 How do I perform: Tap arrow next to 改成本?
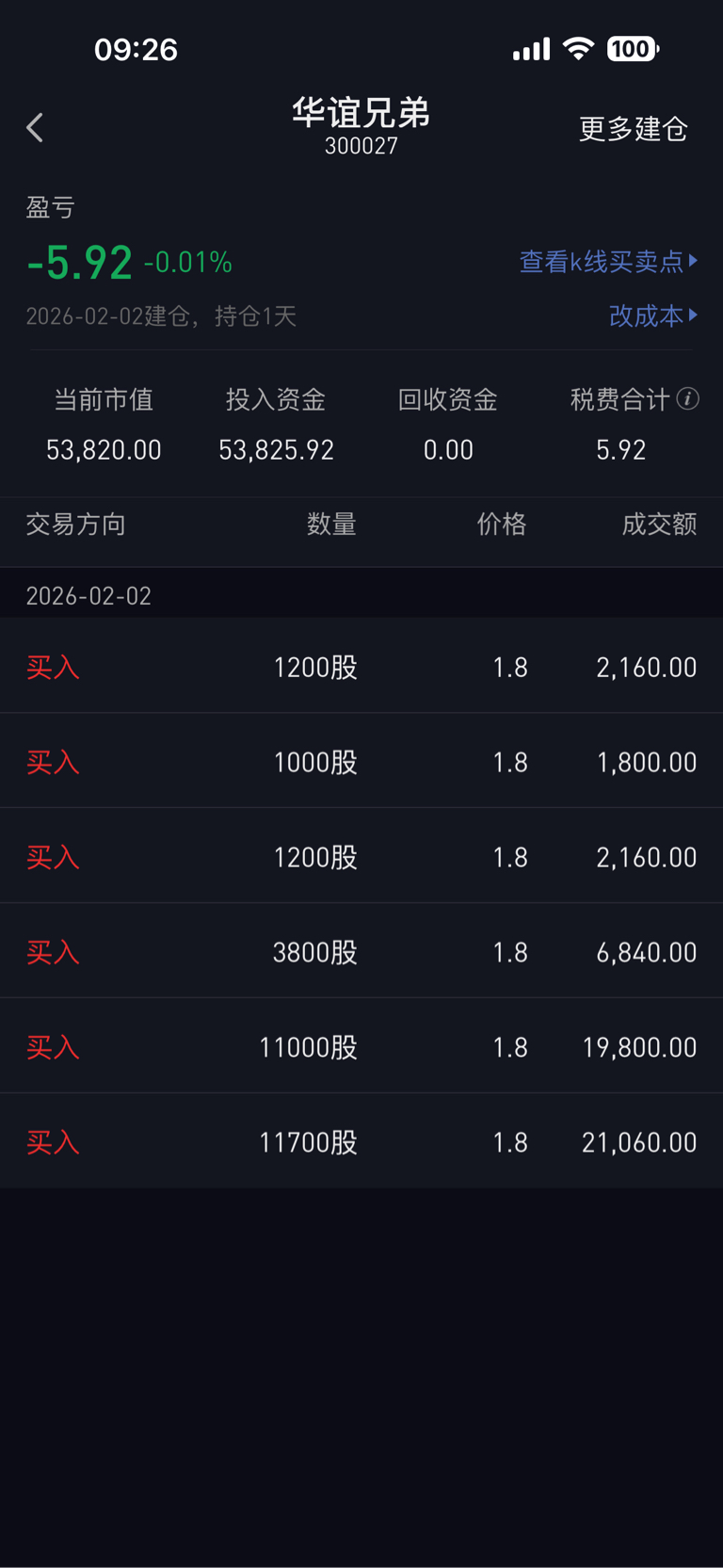click(x=694, y=315)
